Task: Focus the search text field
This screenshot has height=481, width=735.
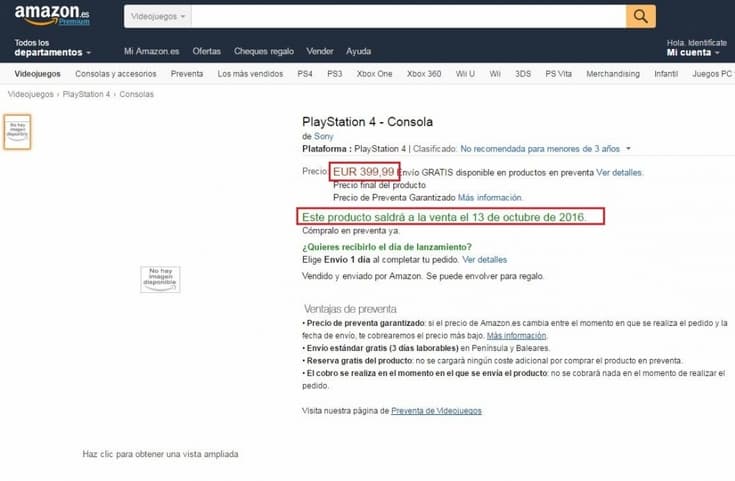Action: pos(408,16)
